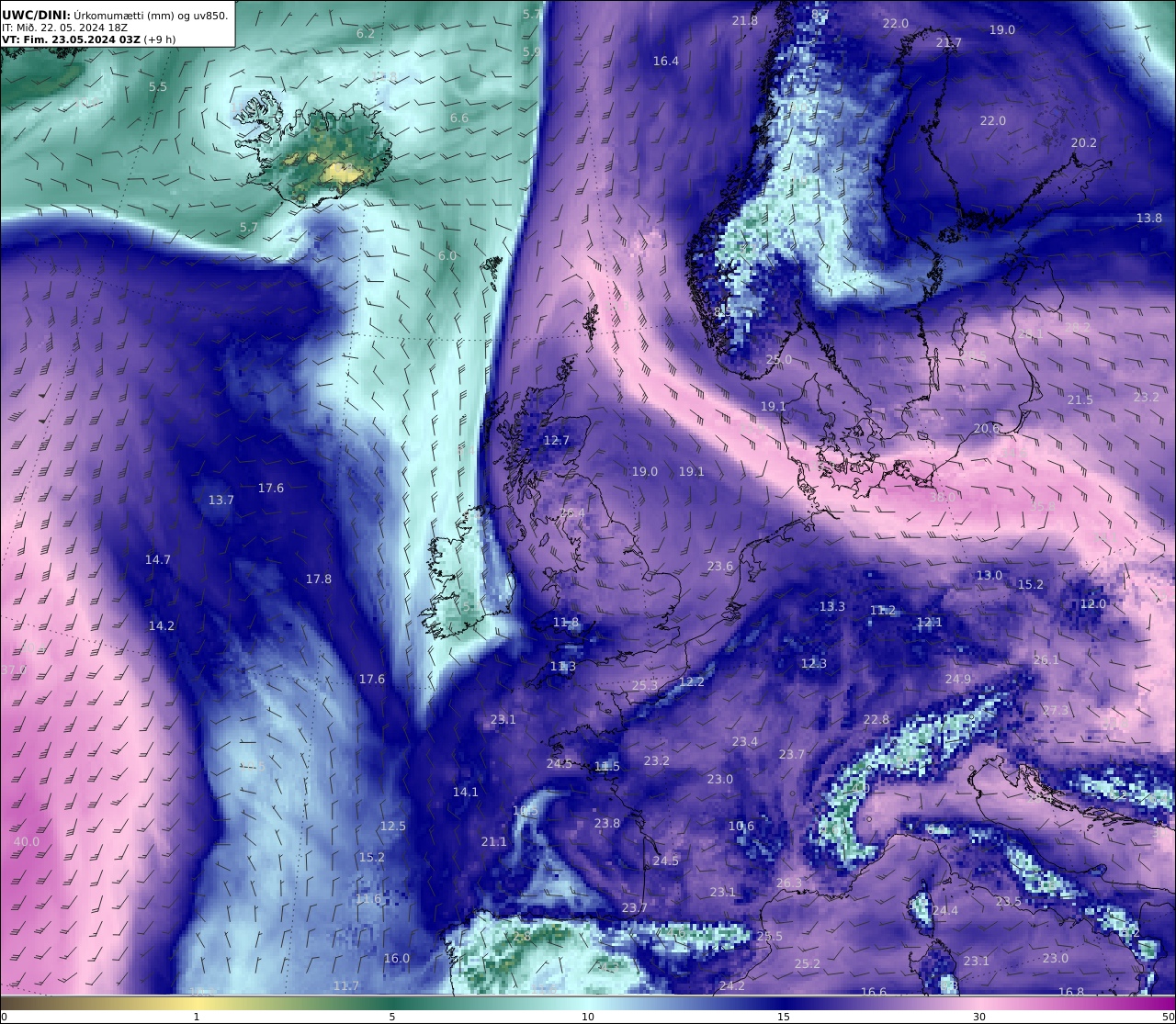The image size is (1176, 1024).
Task: Click the value 16.4 over the Norwegian Sea
Action: coord(666,61)
